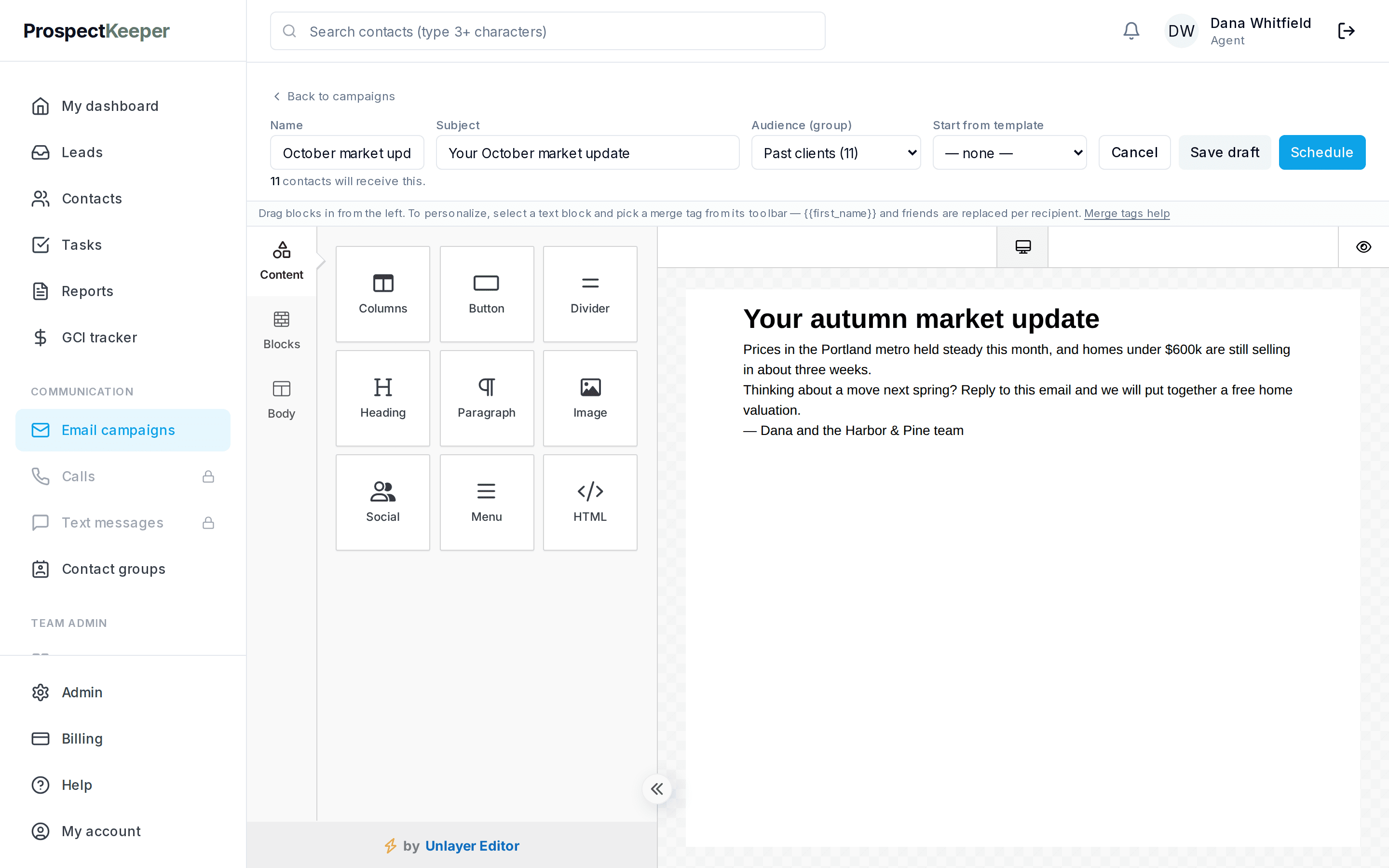Viewport: 1389px width, 868px height.
Task: Add a Columns content block
Action: (x=383, y=294)
